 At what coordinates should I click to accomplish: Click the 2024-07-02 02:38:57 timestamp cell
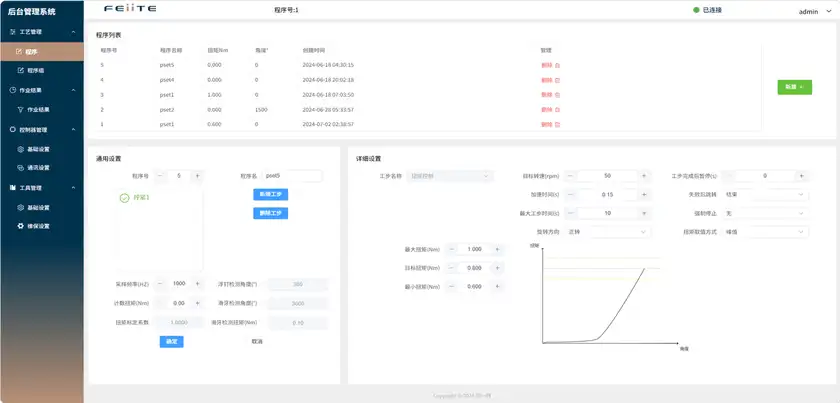click(x=328, y=124)
